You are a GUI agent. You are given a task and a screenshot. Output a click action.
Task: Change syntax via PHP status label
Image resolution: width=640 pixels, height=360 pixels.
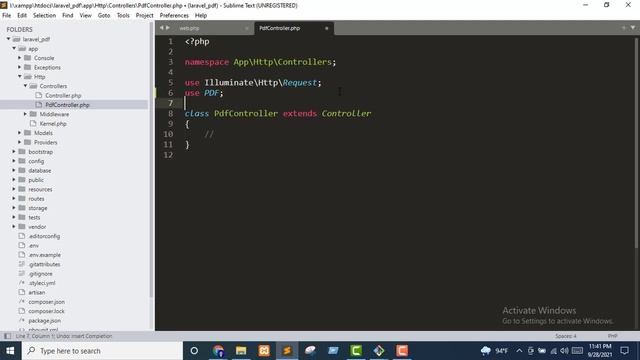(x=612, y=336)
